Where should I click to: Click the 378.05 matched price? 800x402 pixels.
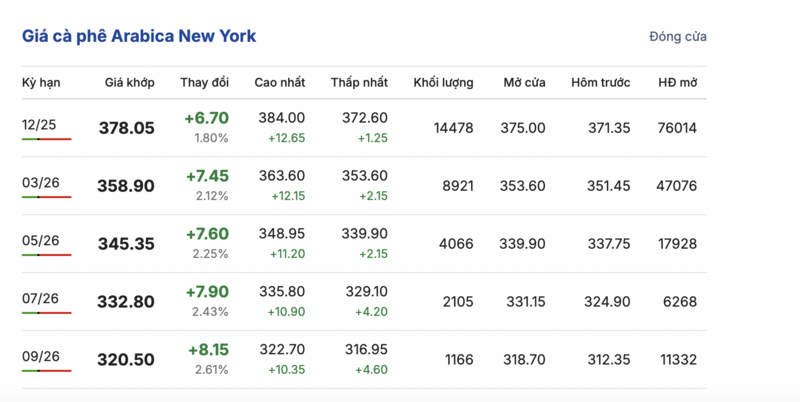127,128
